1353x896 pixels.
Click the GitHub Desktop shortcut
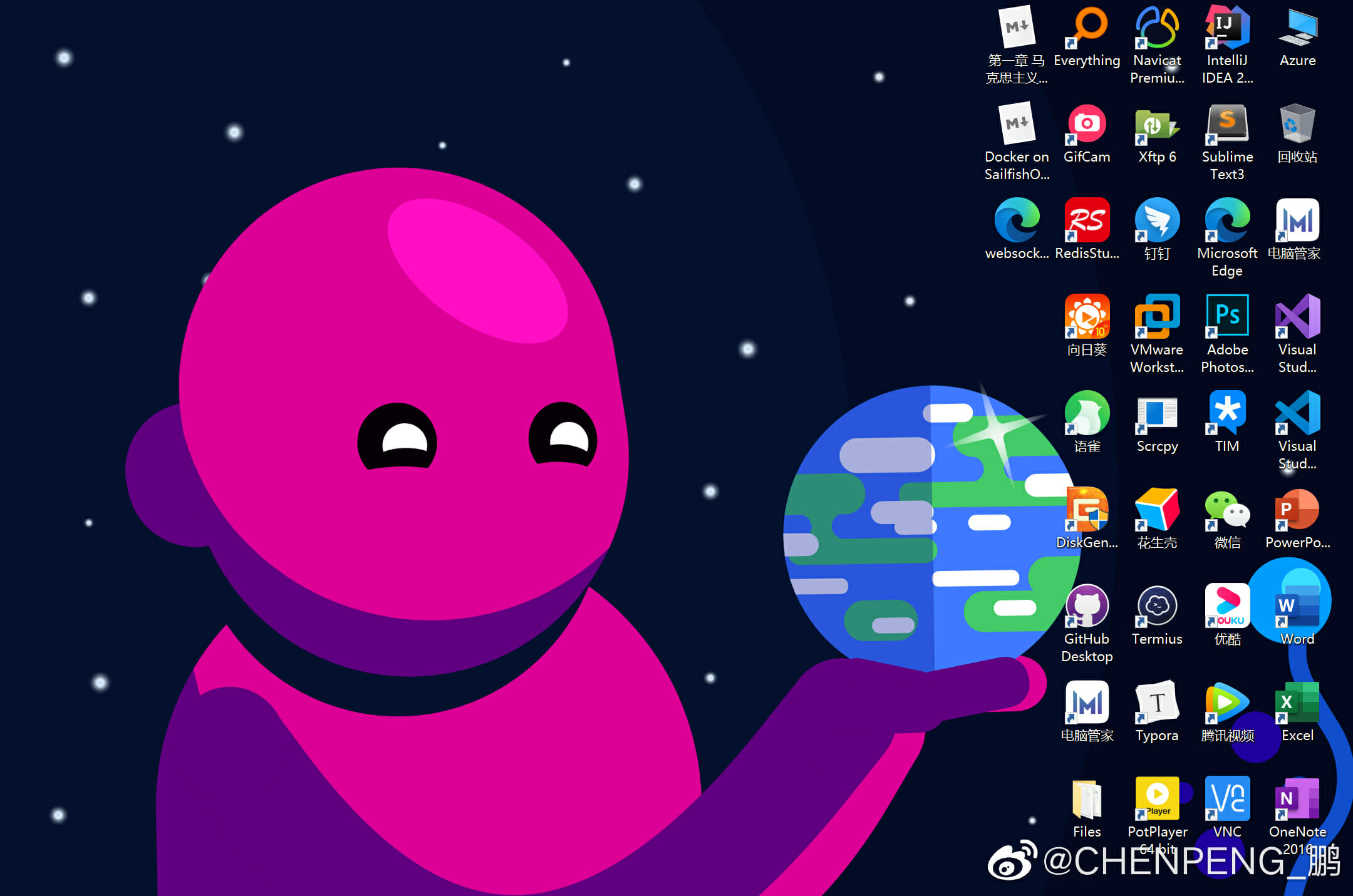pyautogui.click(x=1087, y=606)
